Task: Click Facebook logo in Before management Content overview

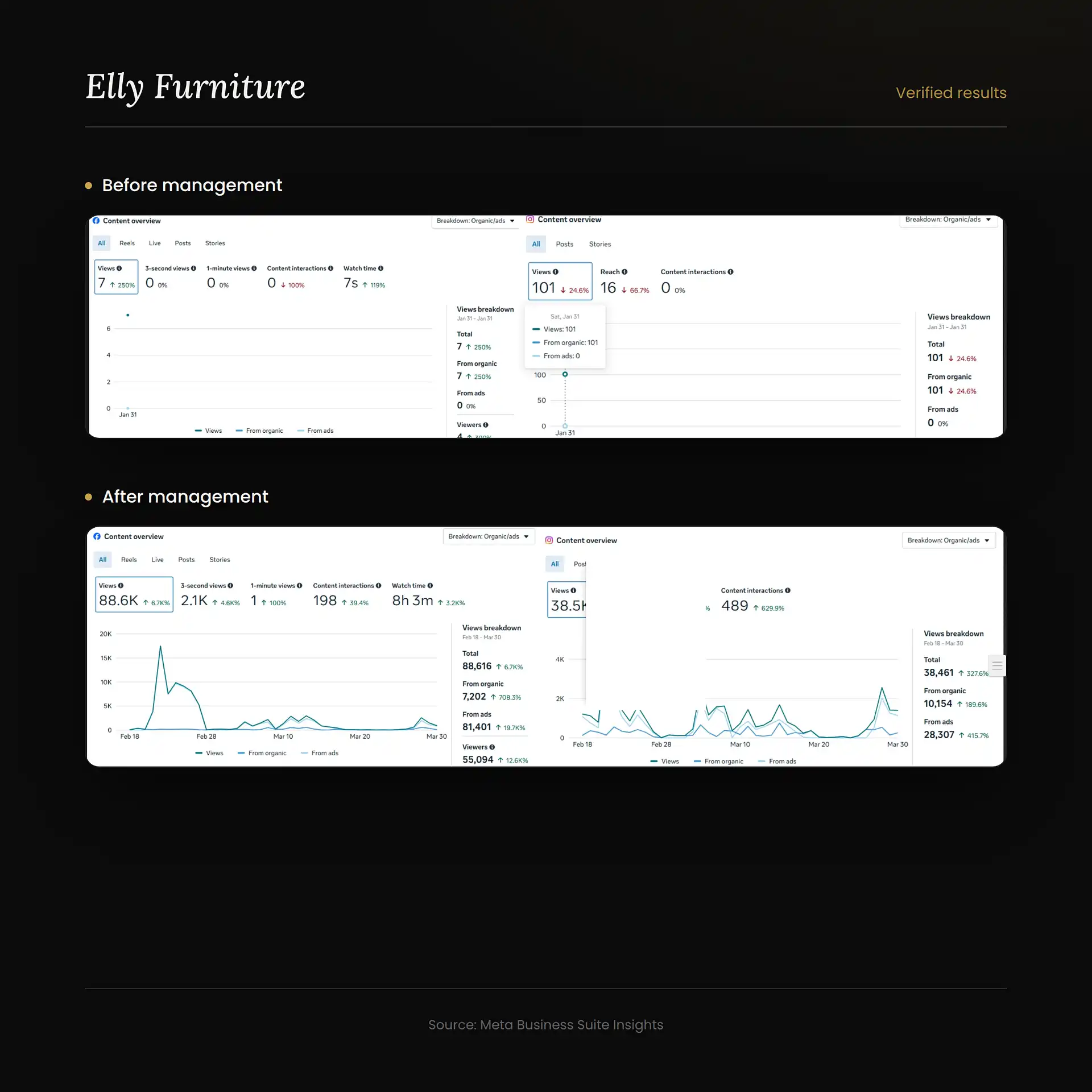Action: (96, 221)
